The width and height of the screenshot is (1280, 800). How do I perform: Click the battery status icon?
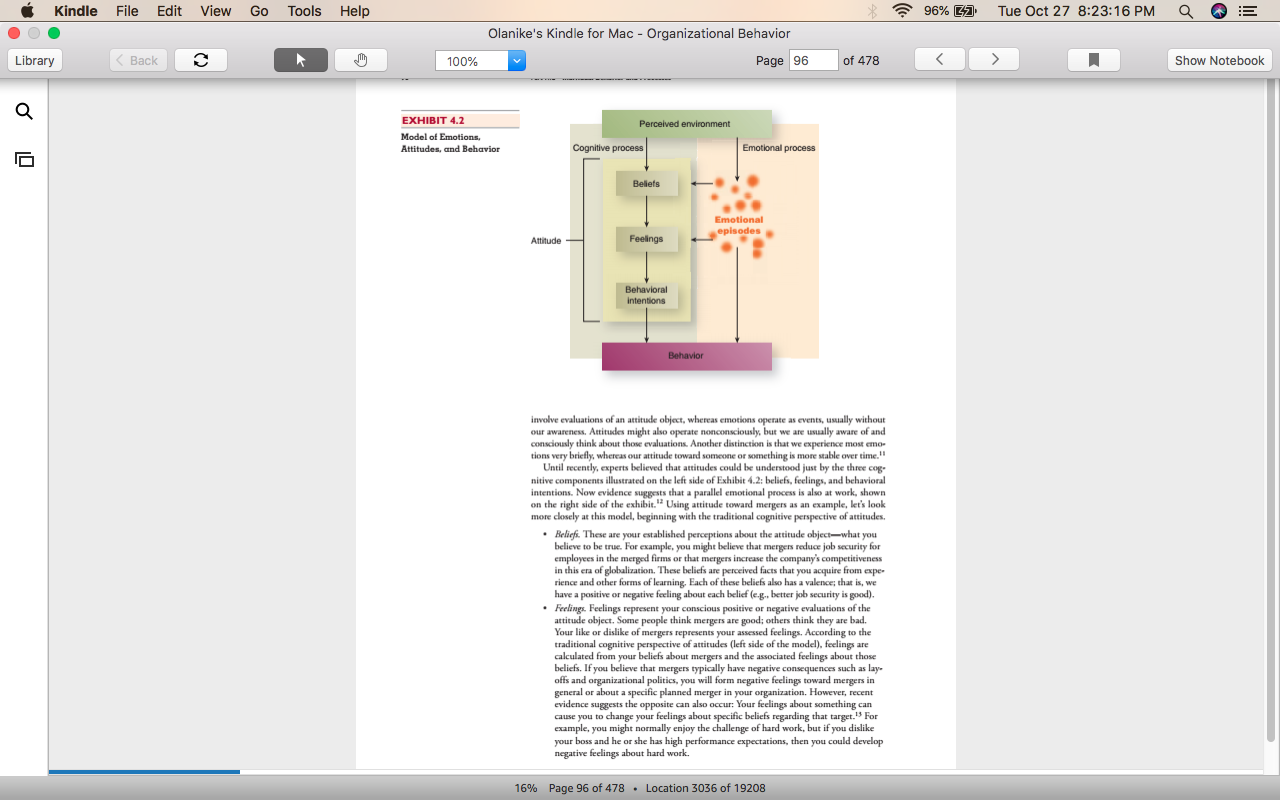(965, 11)
